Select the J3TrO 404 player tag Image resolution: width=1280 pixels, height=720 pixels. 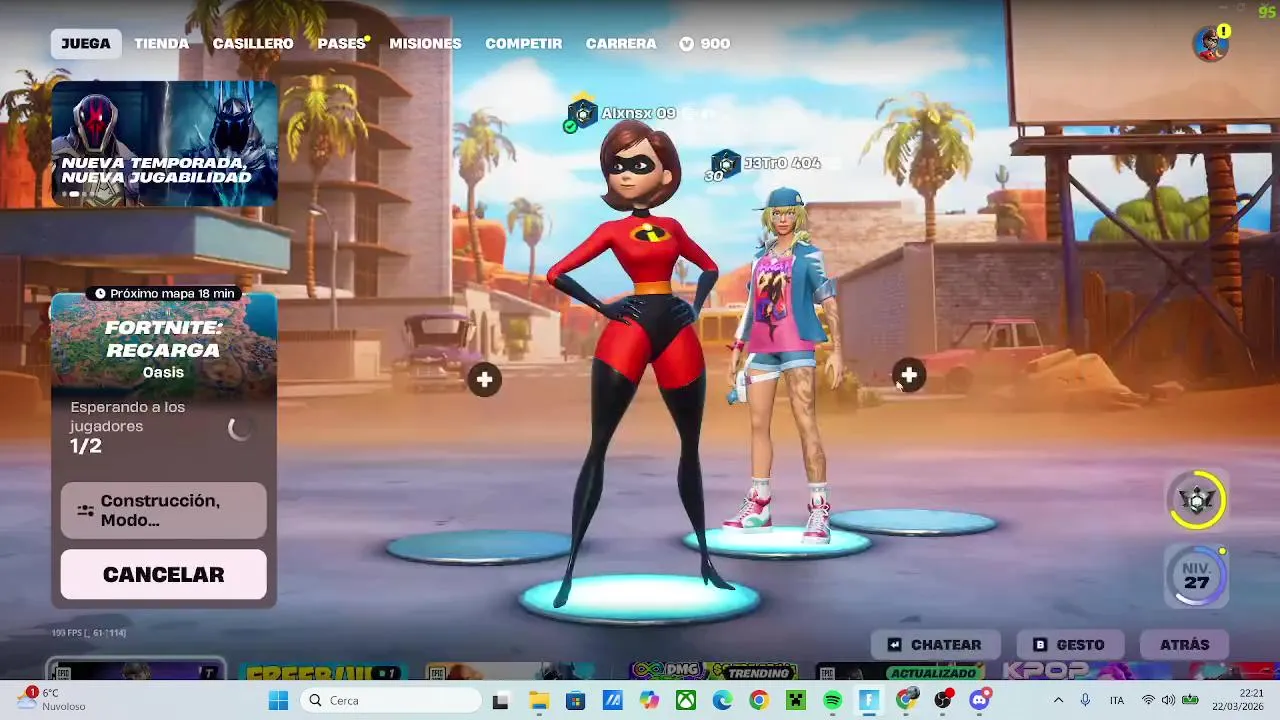pyautogui.click(x=766, y=163)
